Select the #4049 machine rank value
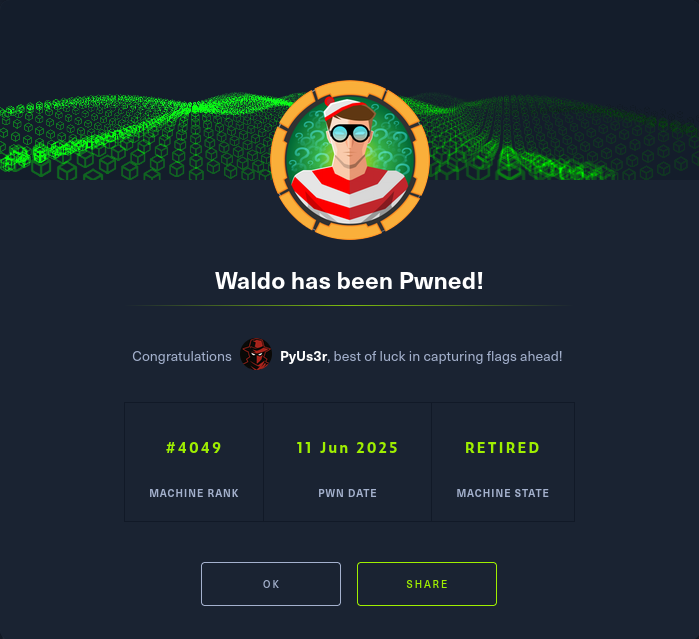 click(x=194, y=448)
